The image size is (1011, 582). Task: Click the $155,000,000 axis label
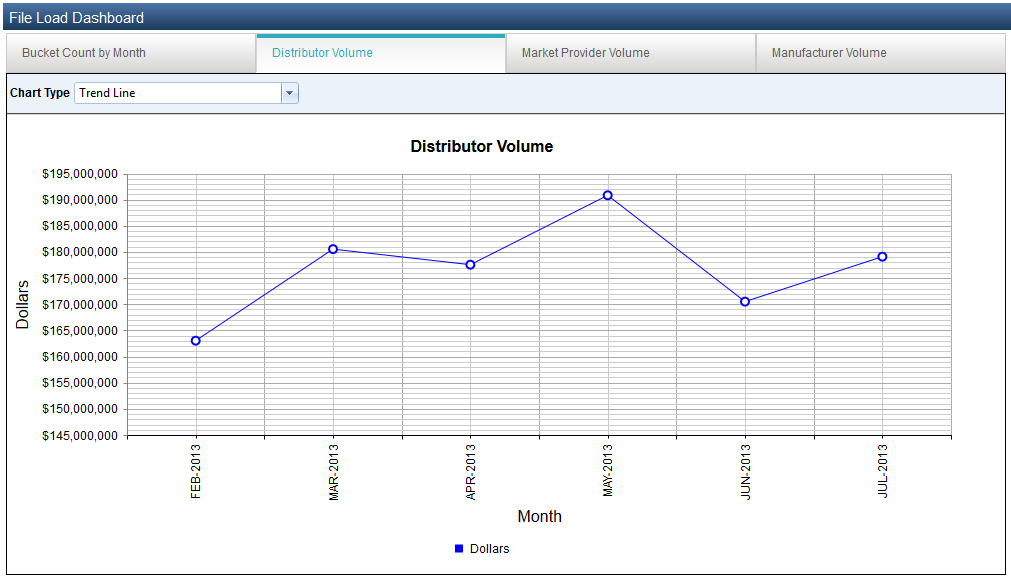tap(80, 383)
